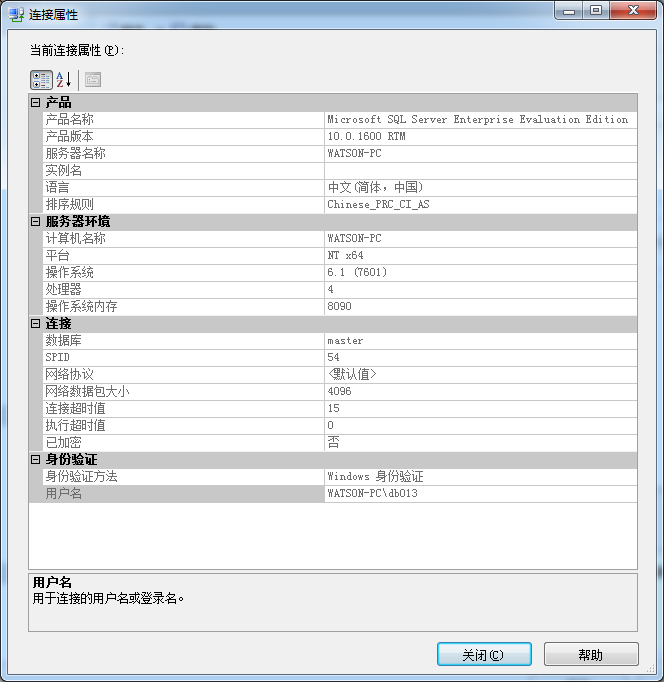Select the 实例名 property label
The width and height of the screenshot is (664, 682).
(63, 170)
